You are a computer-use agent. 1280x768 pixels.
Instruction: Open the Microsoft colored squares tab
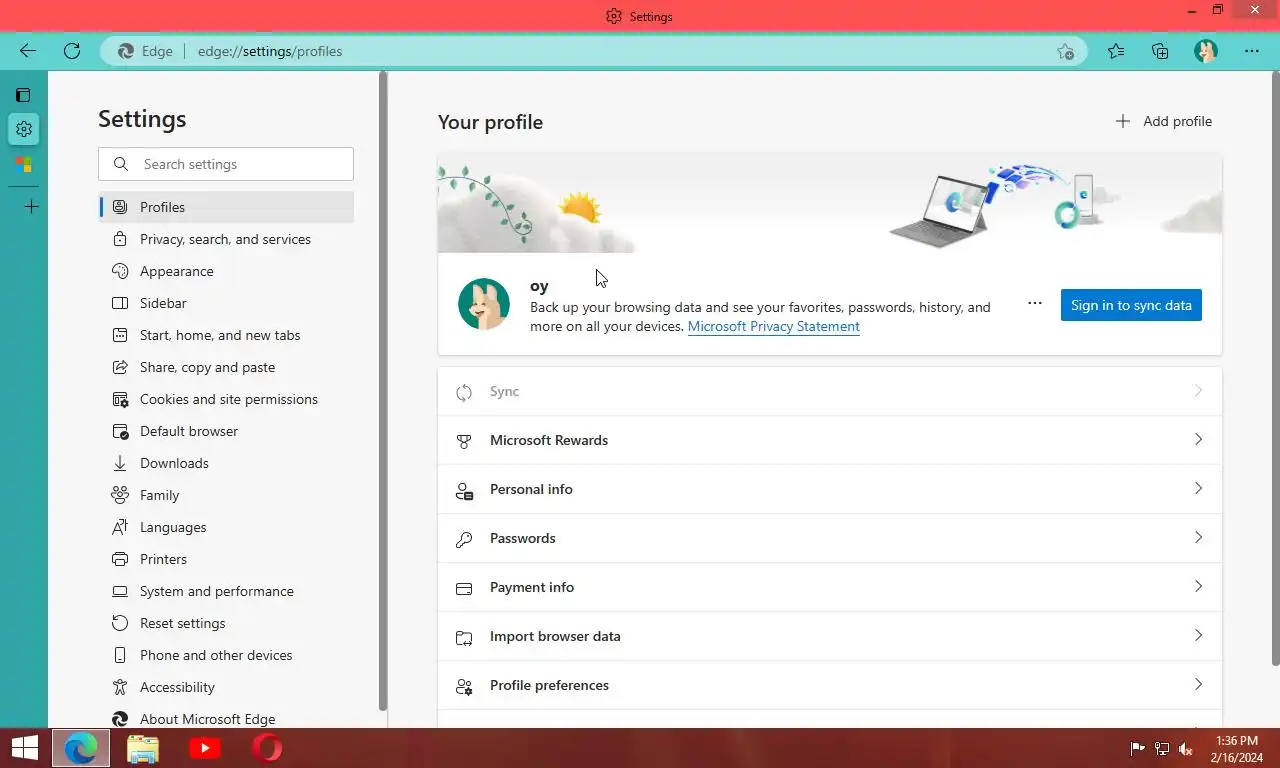click(24, 165)
